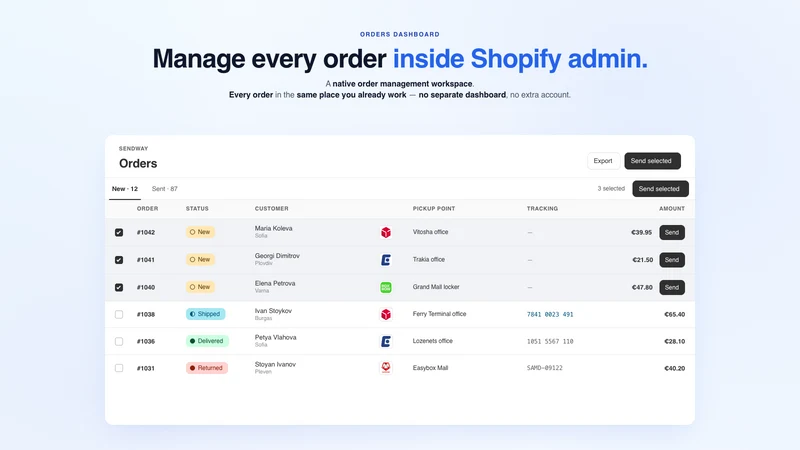
Task: Click the Shipped status badge
Action: (205, 314)
